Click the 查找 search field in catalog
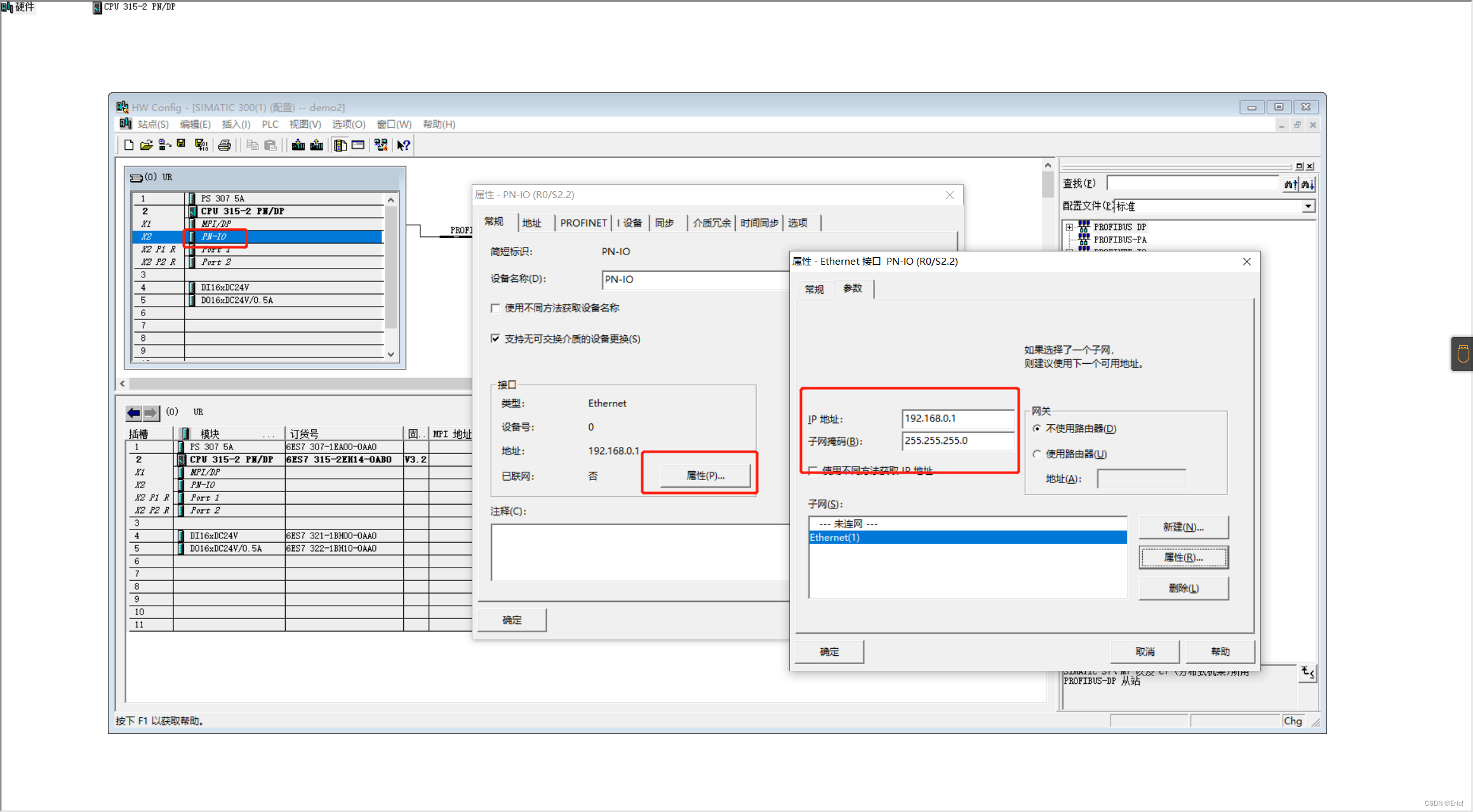Viewport: 1473px width, 812px height. click(1192, 183)
